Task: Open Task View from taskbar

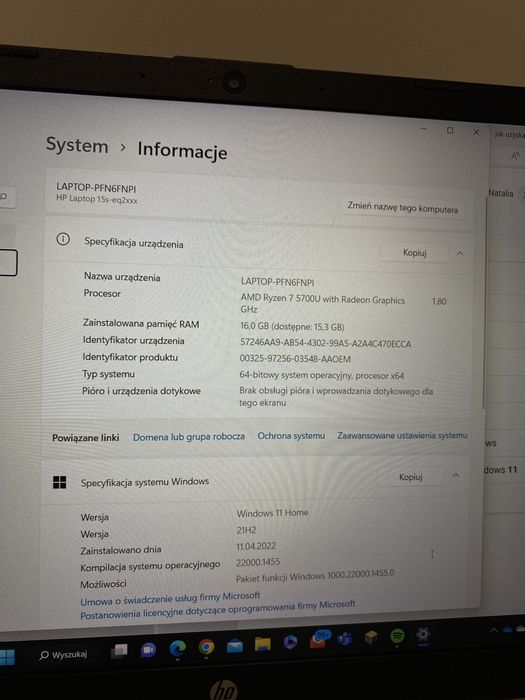Action: [x=119, y=651]
